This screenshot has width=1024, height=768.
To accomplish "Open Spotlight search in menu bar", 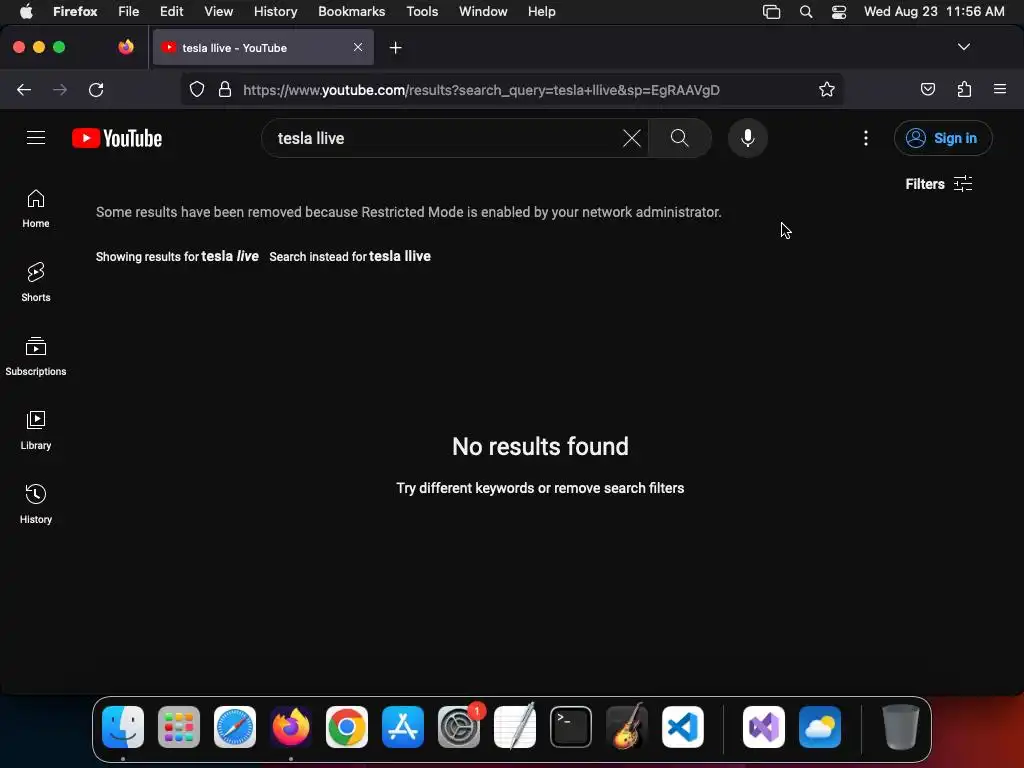I will coord(806,12).
